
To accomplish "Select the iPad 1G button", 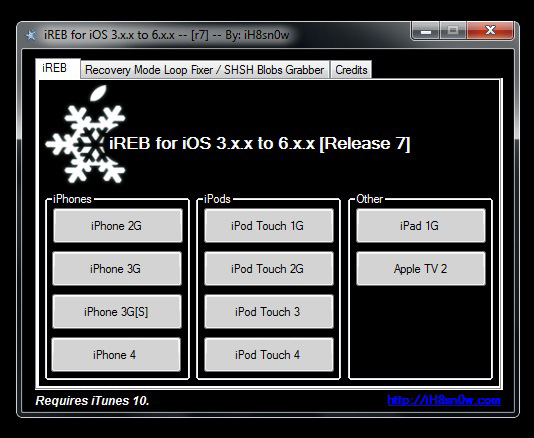I will click(x=421, y=225).
